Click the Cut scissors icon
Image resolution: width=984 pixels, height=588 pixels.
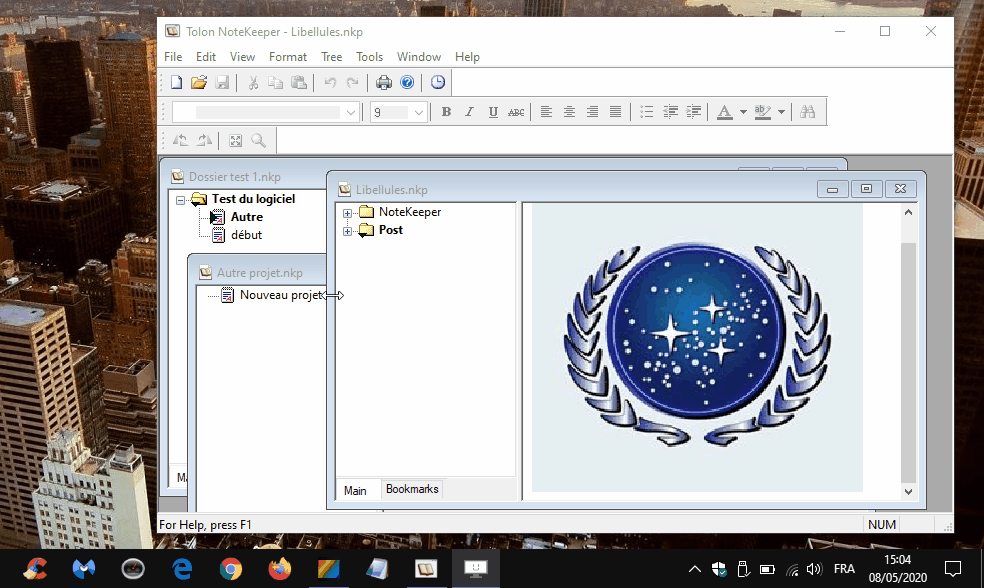(253, 82)
